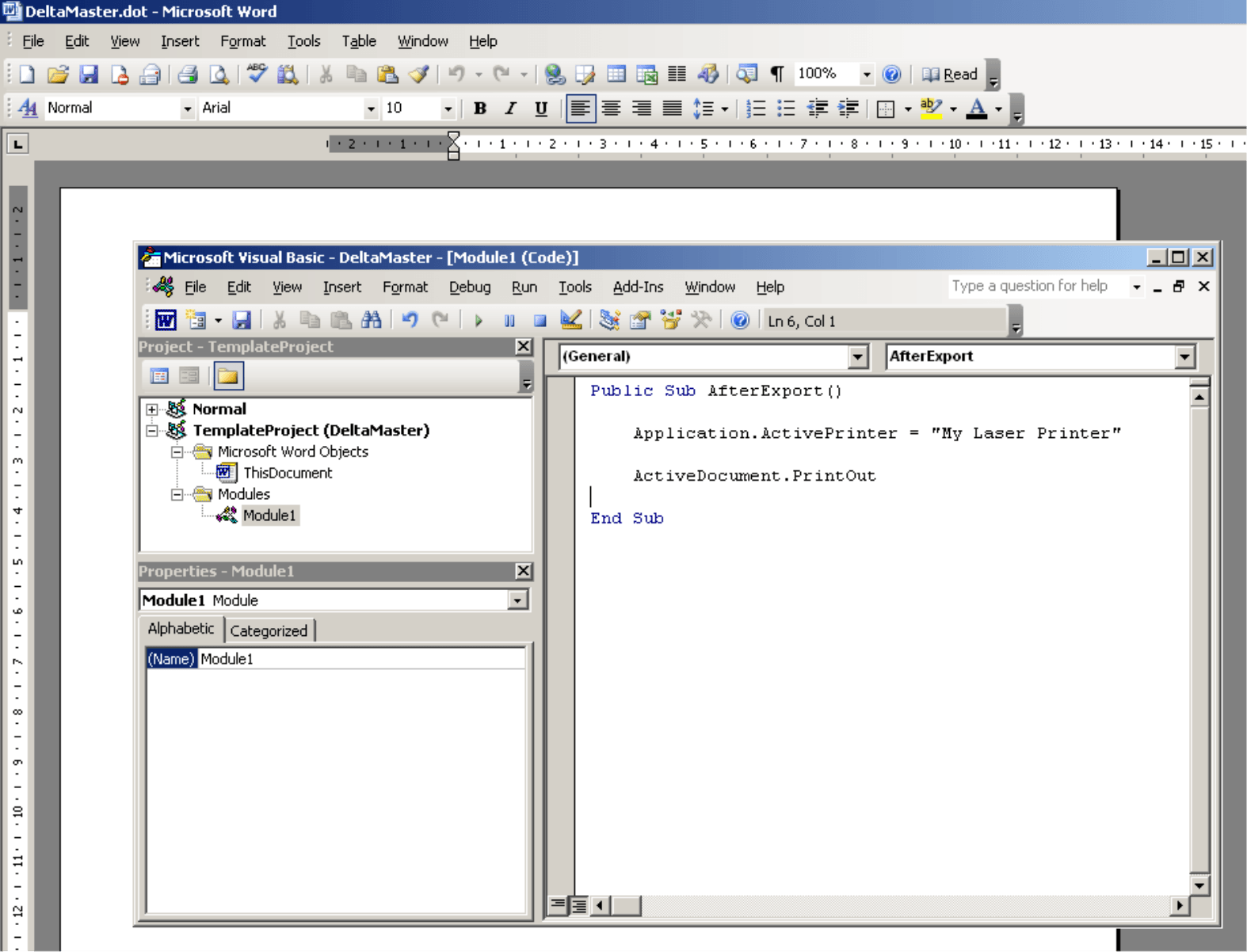Toggle numbered list in Word toolbar
Image resolution: width=1247 pixels, height=952 pixels.
tap(756, 109)
